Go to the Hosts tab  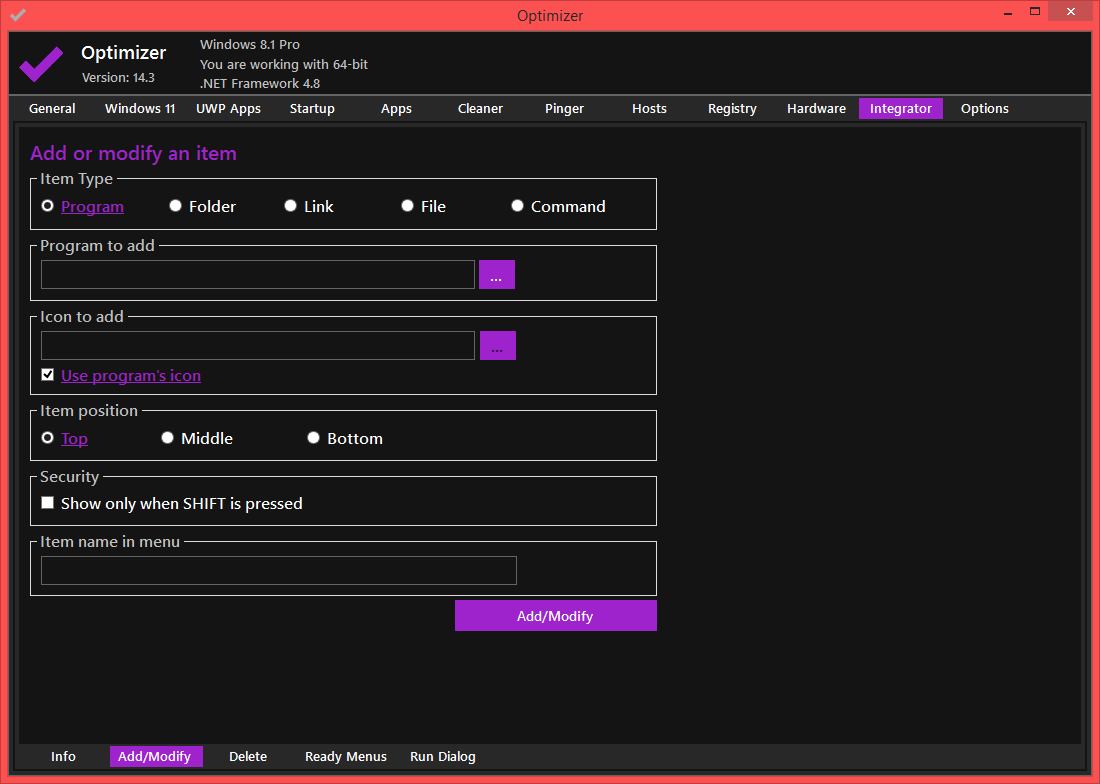(649, 108)
